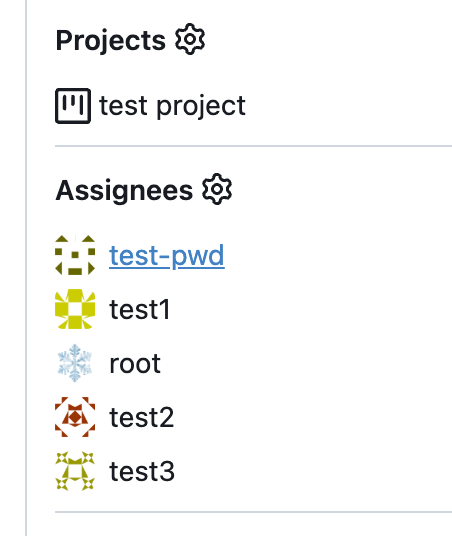Image resolution: width=452 pixels, height=536 pixels.
Task: Open the test project link
Action: coord(172,106)
